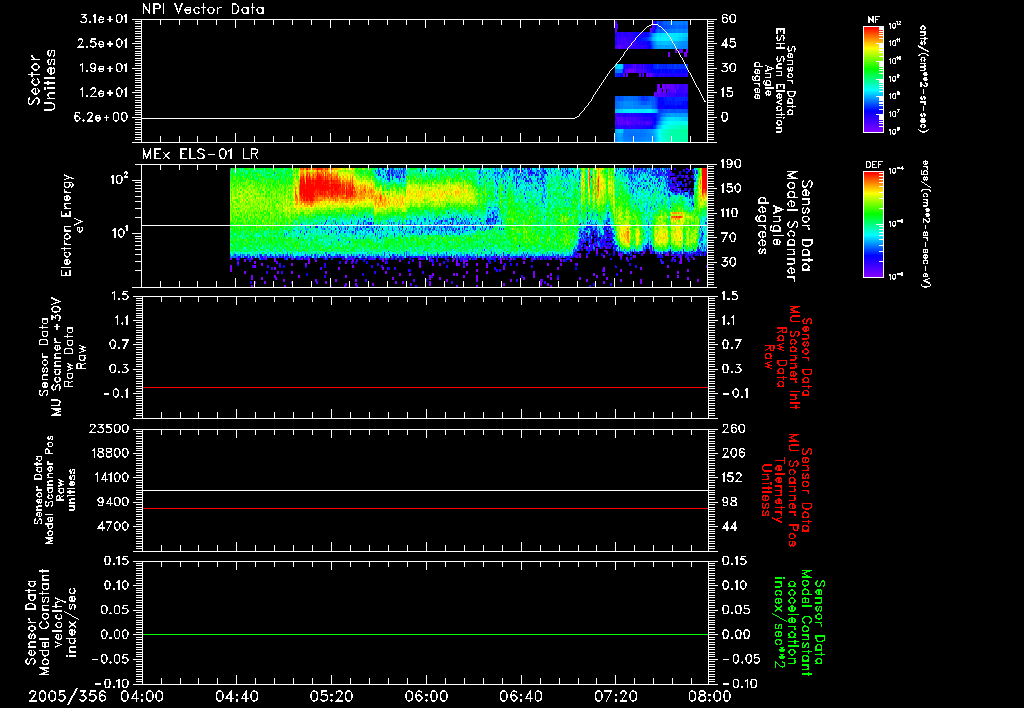Click the '14100' scanner position tick label
Viewport: 1024px width, 708px height.
pyautogui.click(x=108, y=477)
